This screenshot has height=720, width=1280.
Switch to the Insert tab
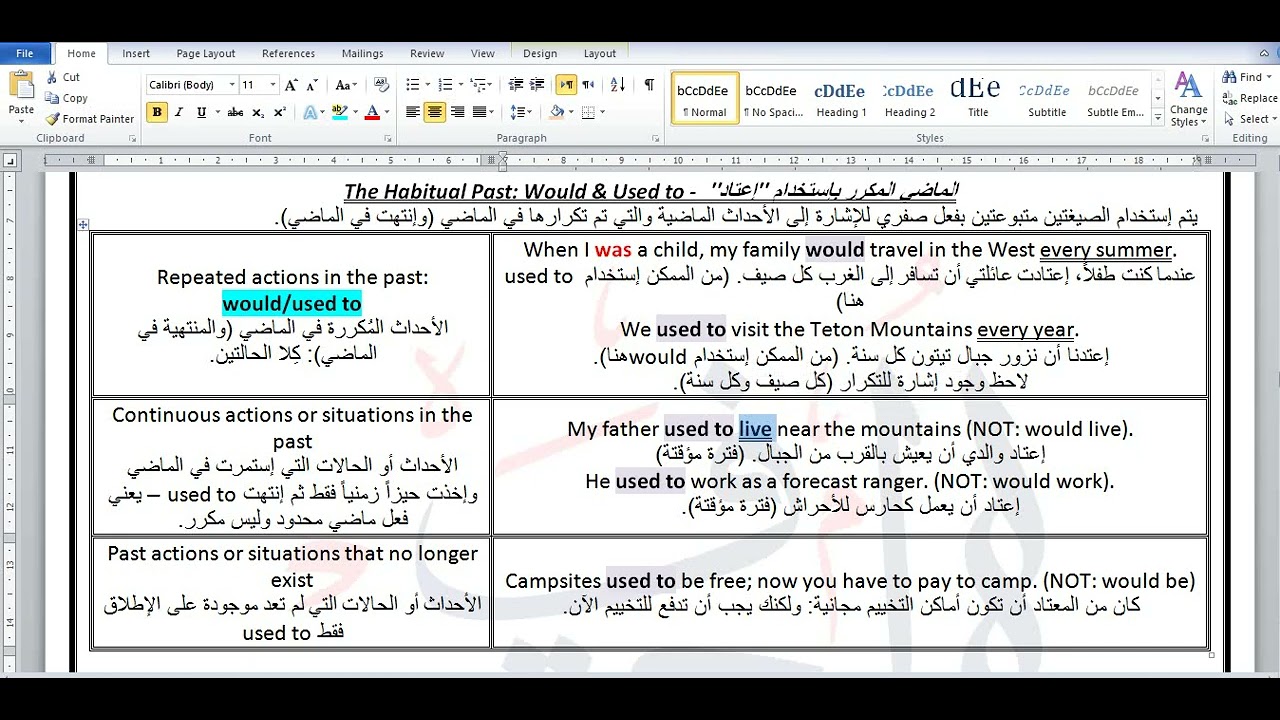tap(136, 54)
